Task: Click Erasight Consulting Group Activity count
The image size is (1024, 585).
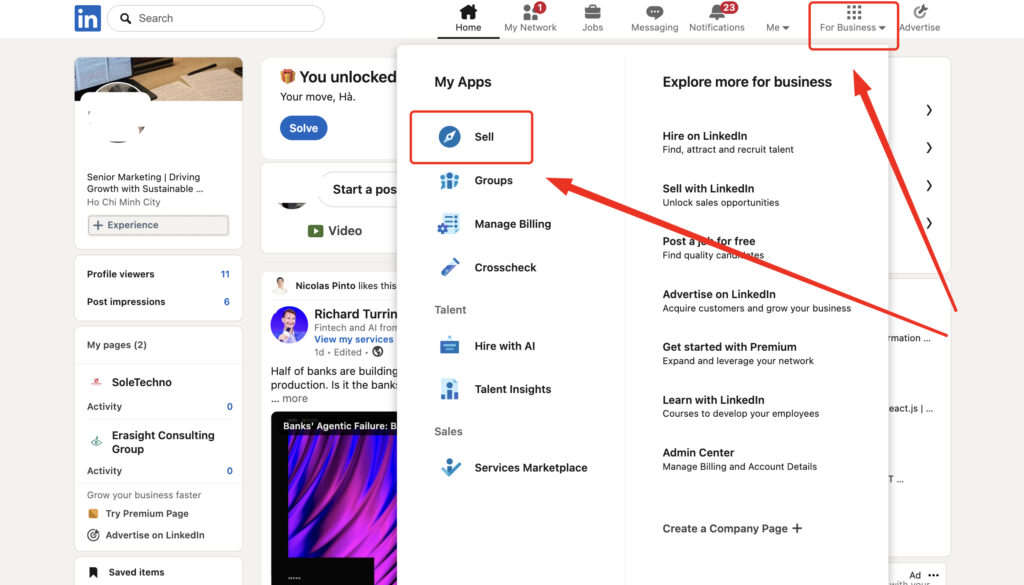Action: [x=159, y=471]
